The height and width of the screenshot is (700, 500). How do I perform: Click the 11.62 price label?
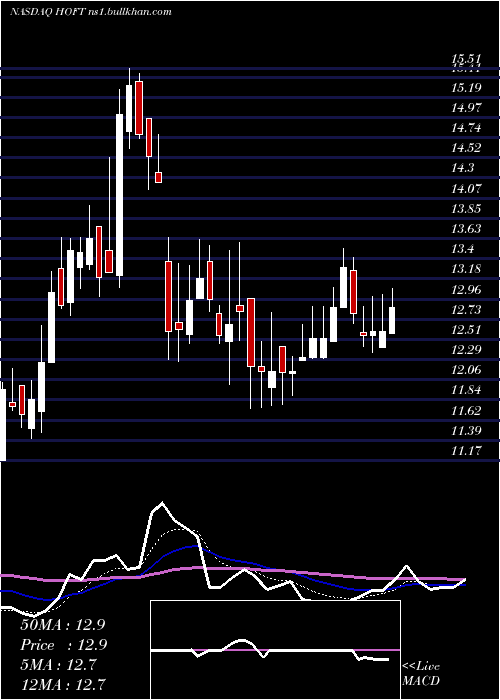click(x=466, y=411)
